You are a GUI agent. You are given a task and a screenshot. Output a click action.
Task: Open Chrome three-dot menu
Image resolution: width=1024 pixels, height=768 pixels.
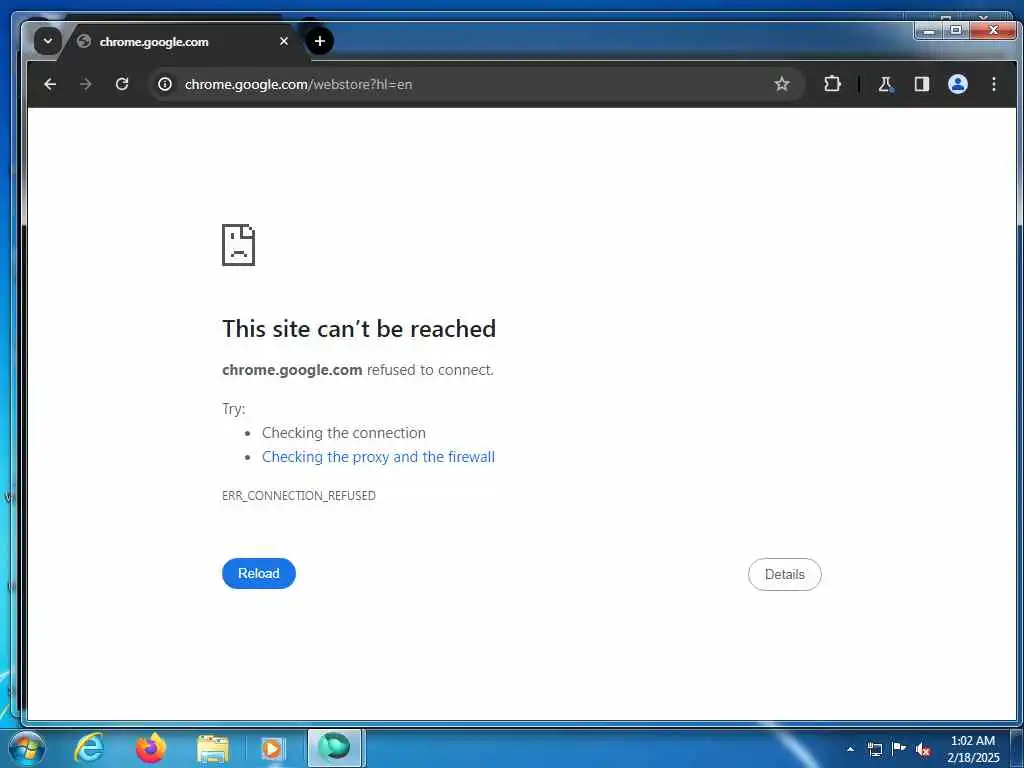(993, 84)
